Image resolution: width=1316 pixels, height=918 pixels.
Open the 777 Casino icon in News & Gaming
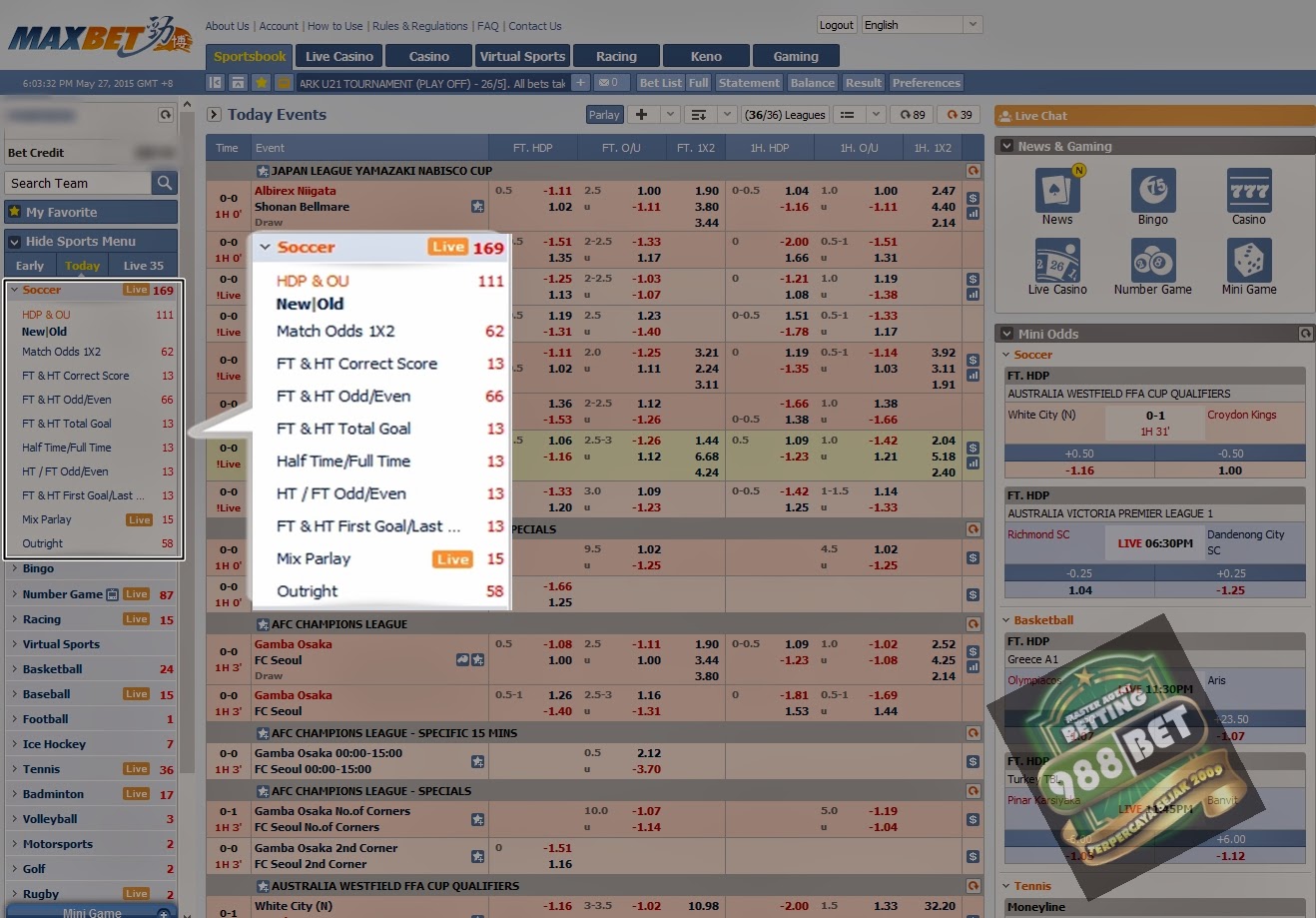(1248, 190)
